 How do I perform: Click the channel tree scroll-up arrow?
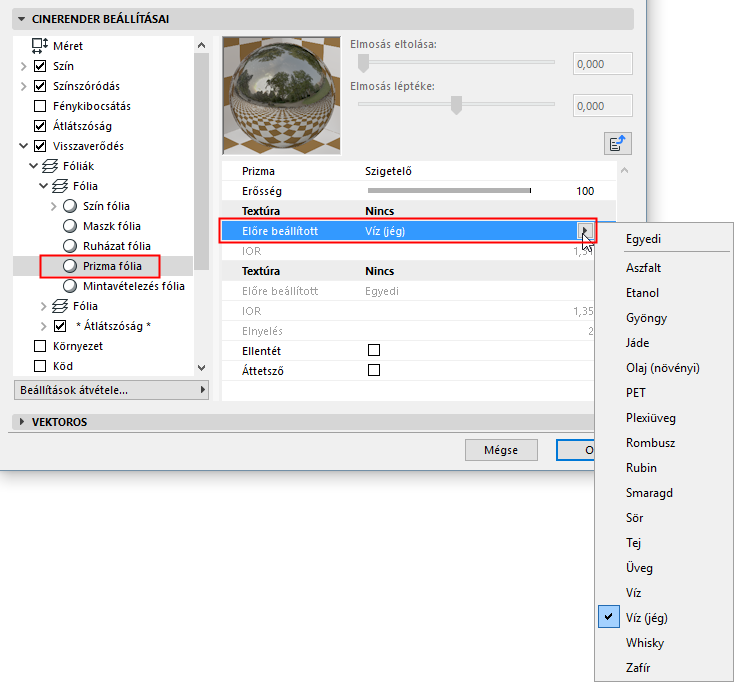201,45
